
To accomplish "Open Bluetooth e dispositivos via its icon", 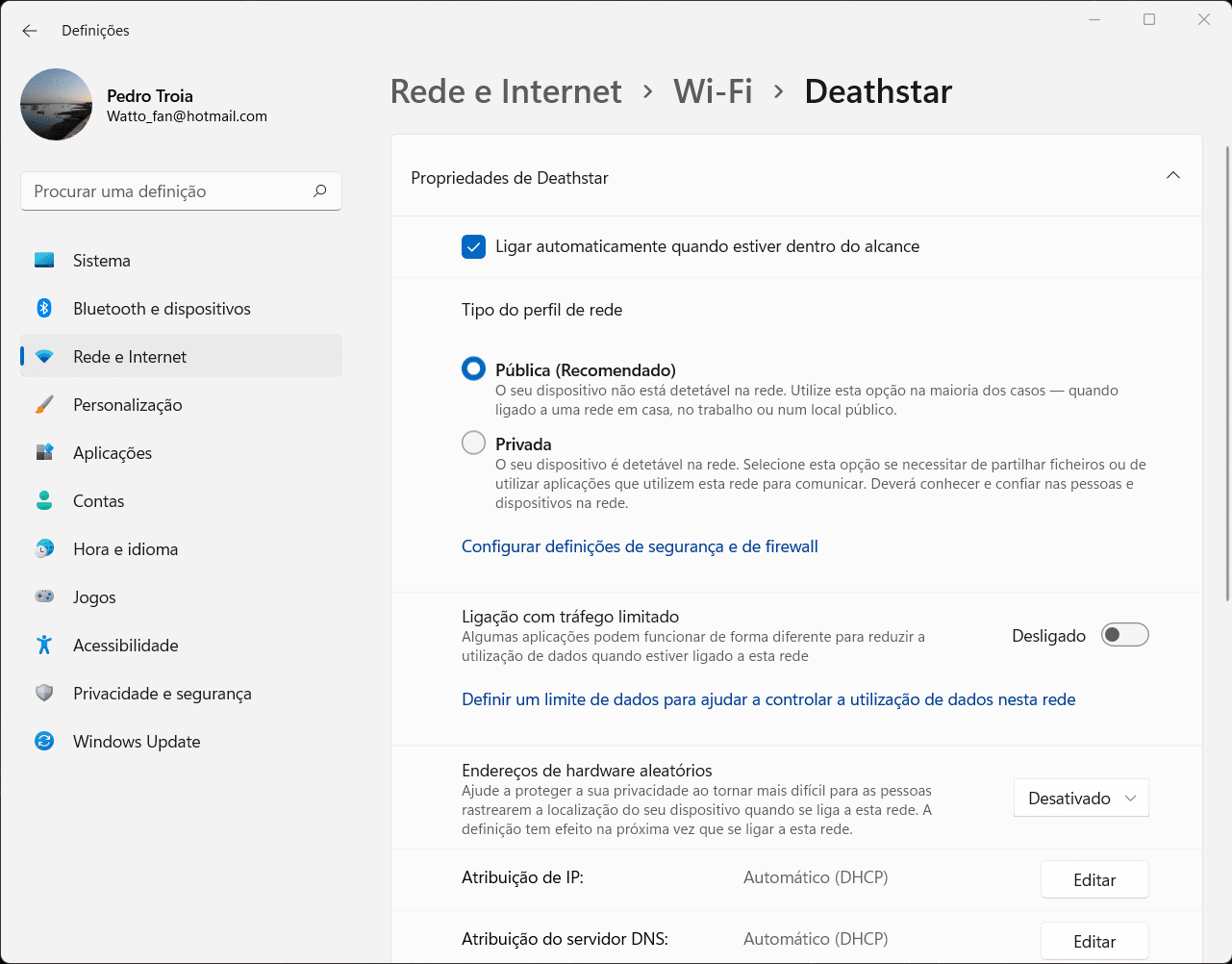I will coord(44,309).
